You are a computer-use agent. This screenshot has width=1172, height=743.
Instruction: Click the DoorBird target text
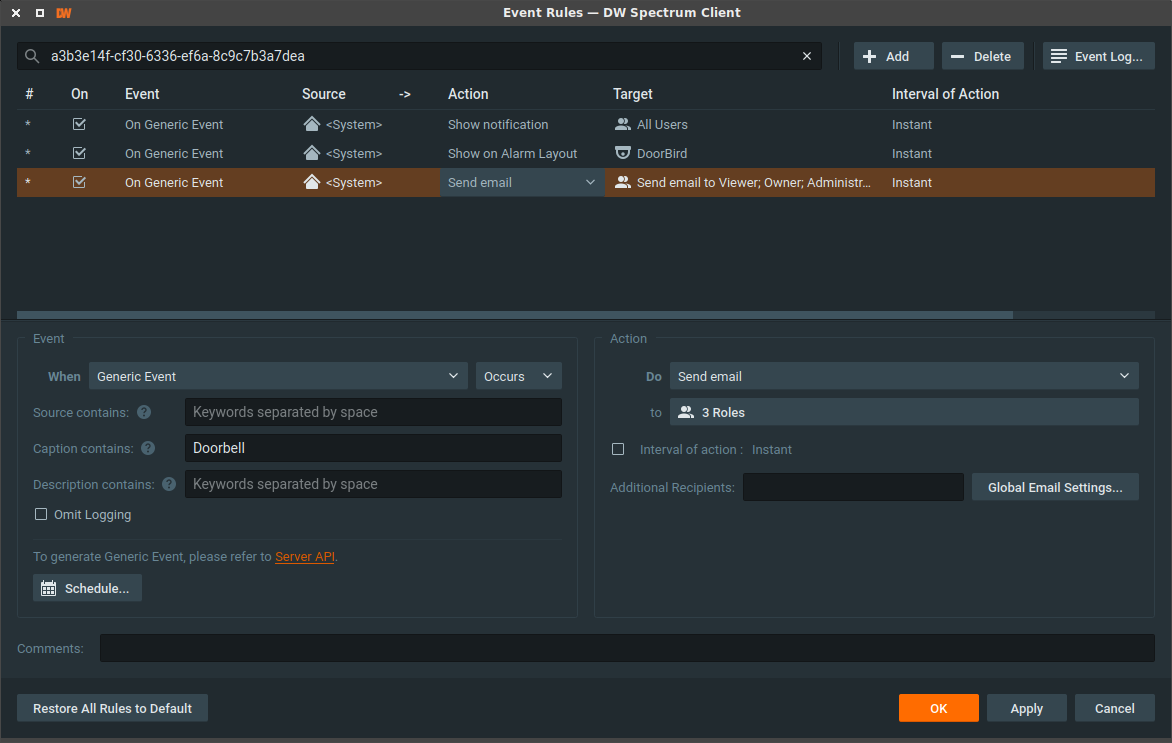(662, 153)
